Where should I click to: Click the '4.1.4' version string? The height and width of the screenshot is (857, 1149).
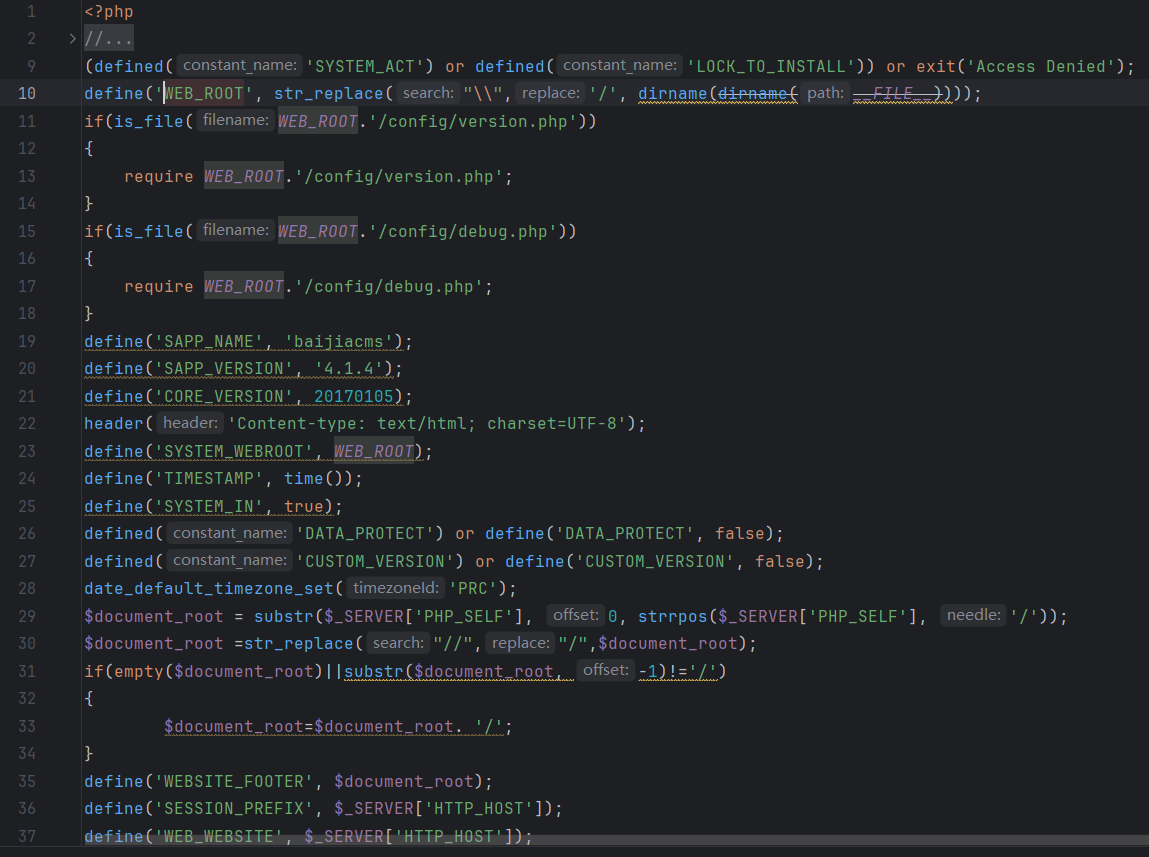[x=344, y=369]
